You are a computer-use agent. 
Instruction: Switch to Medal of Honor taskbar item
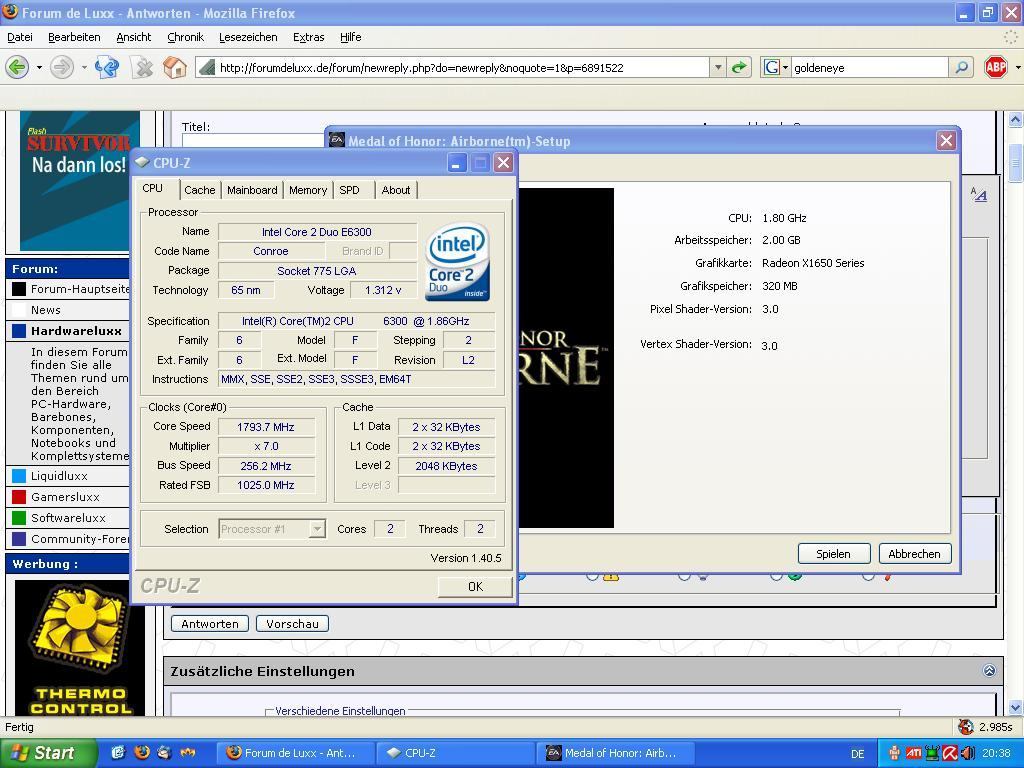[616, 753]
